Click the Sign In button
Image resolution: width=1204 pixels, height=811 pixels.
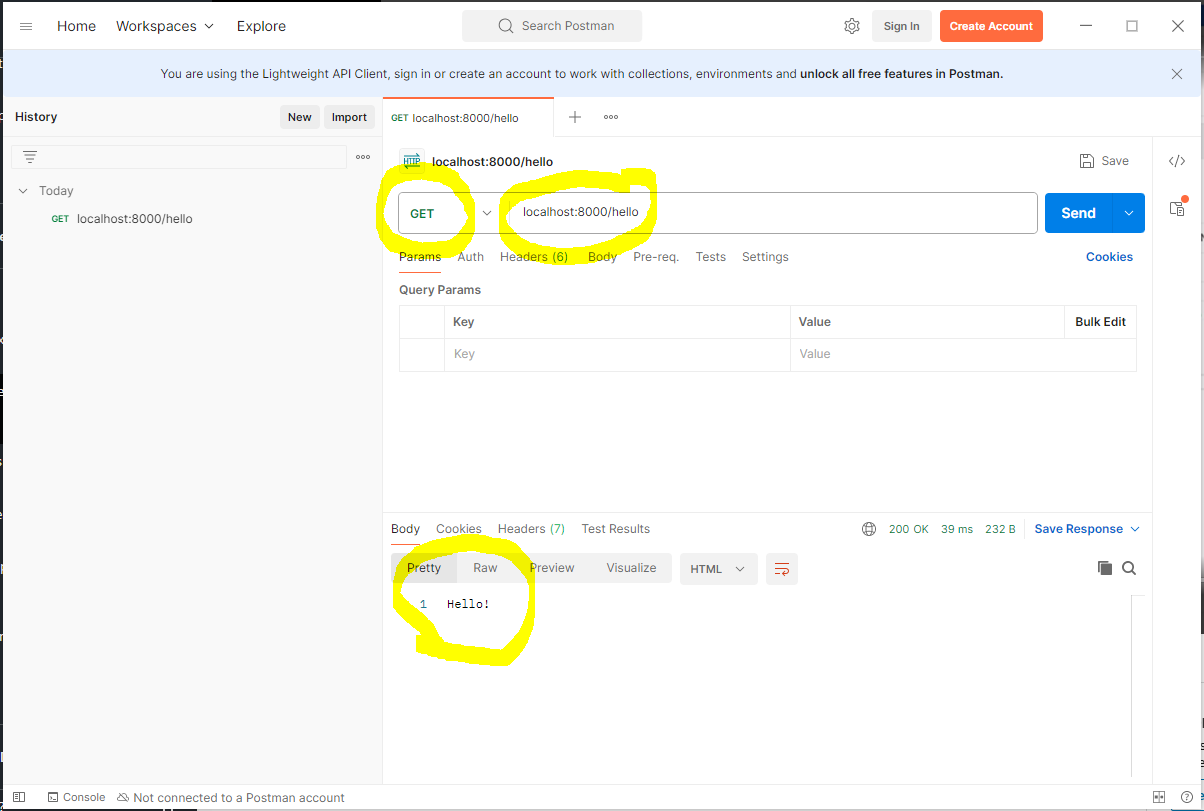click(901, 26)
